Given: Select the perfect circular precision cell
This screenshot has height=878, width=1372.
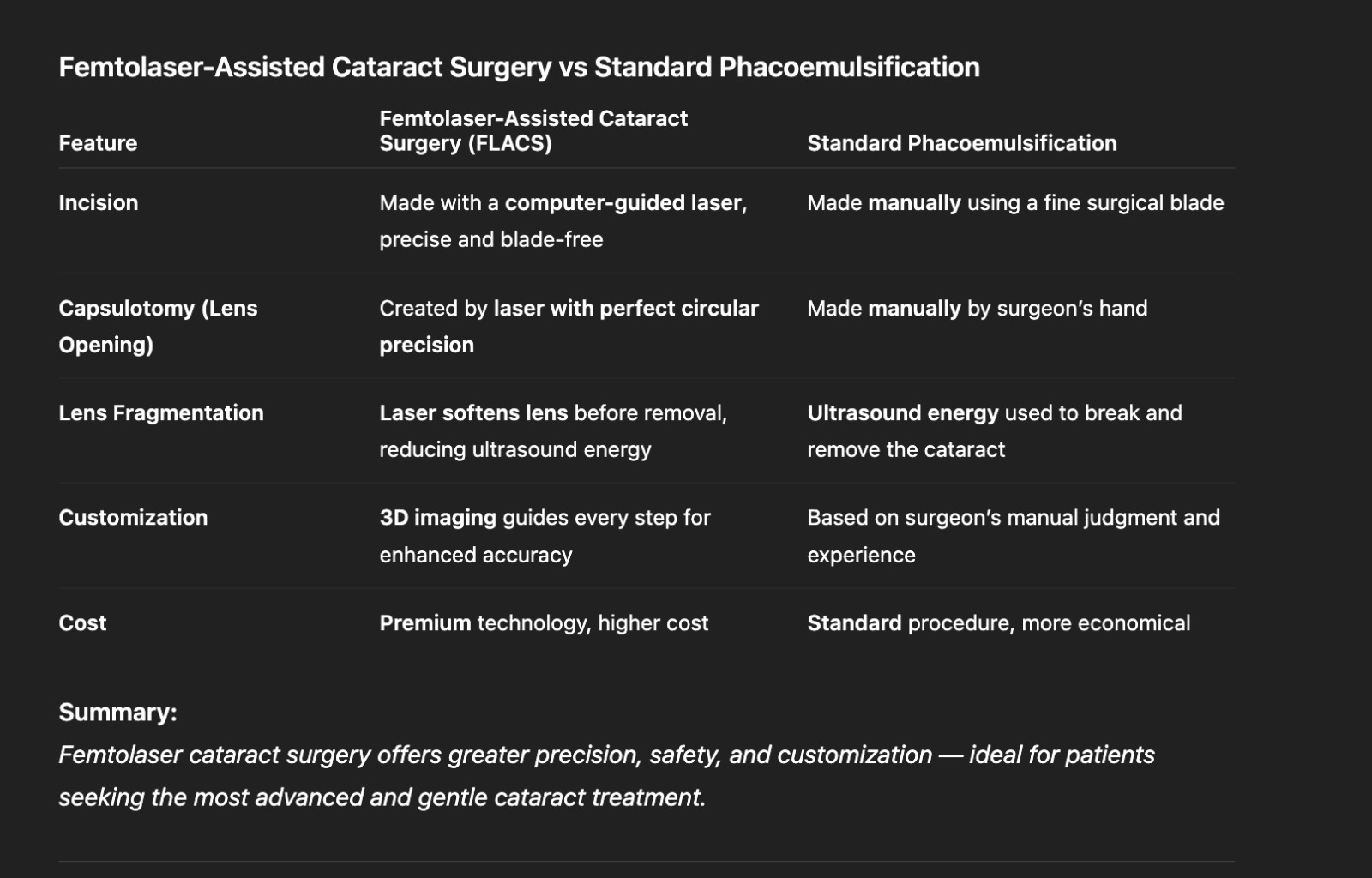Looking at the screenshot, I should (569, 326).
